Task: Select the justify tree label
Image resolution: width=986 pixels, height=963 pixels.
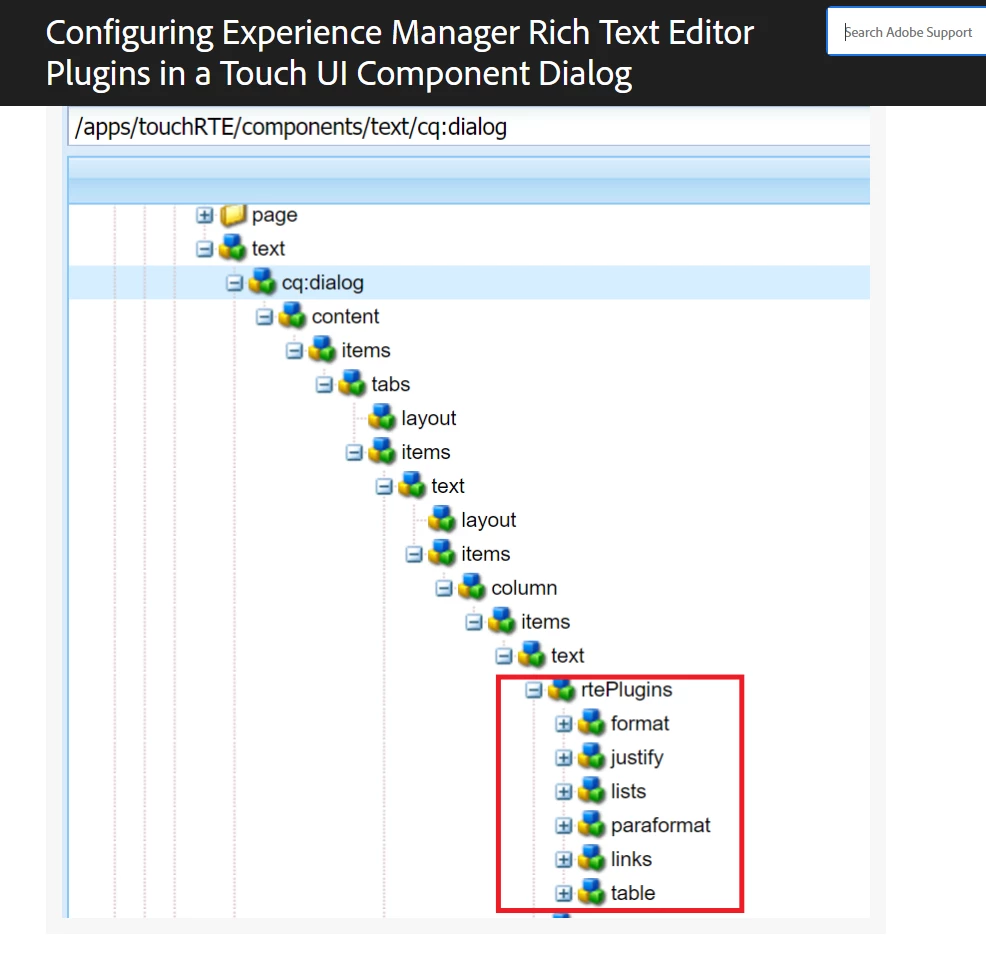Action: [637, 758]
